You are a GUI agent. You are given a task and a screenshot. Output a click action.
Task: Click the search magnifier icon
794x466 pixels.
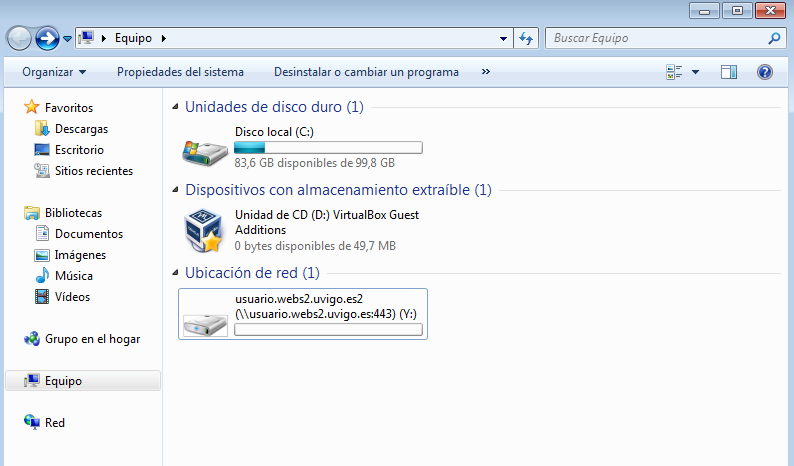pos(774,38)
